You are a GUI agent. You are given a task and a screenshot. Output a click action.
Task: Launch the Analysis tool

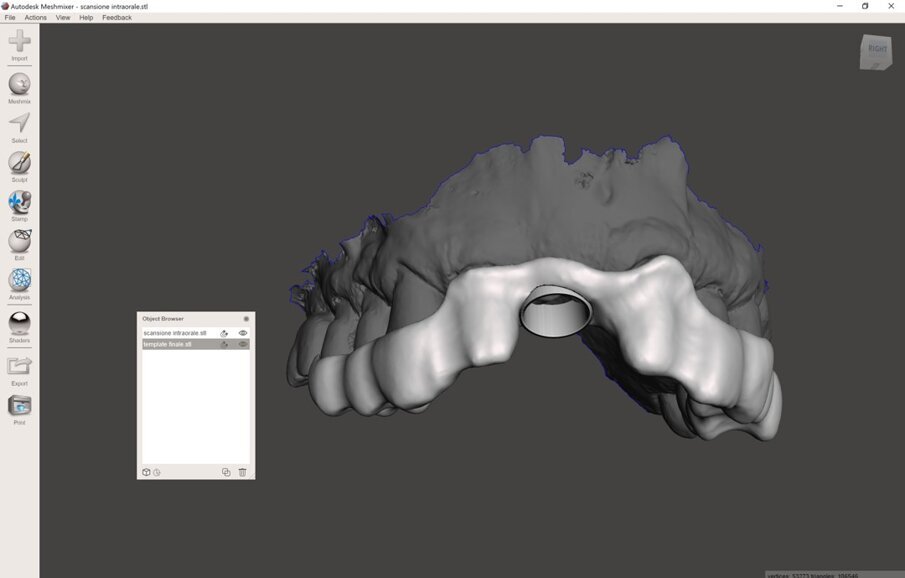click(x=19, y=281)
